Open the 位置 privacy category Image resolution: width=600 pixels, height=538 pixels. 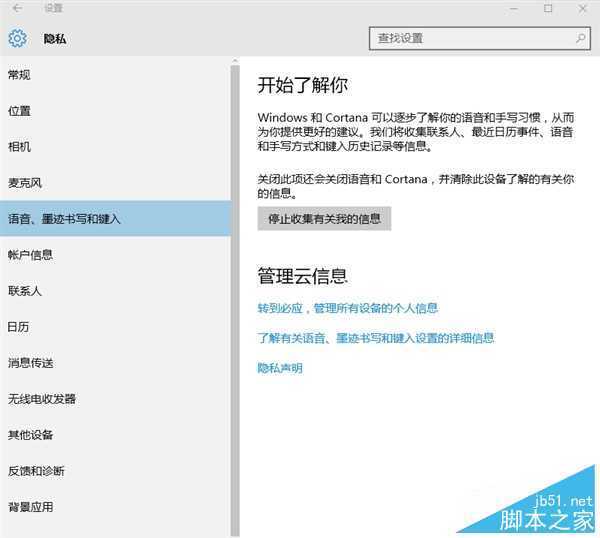click(116, 111)
